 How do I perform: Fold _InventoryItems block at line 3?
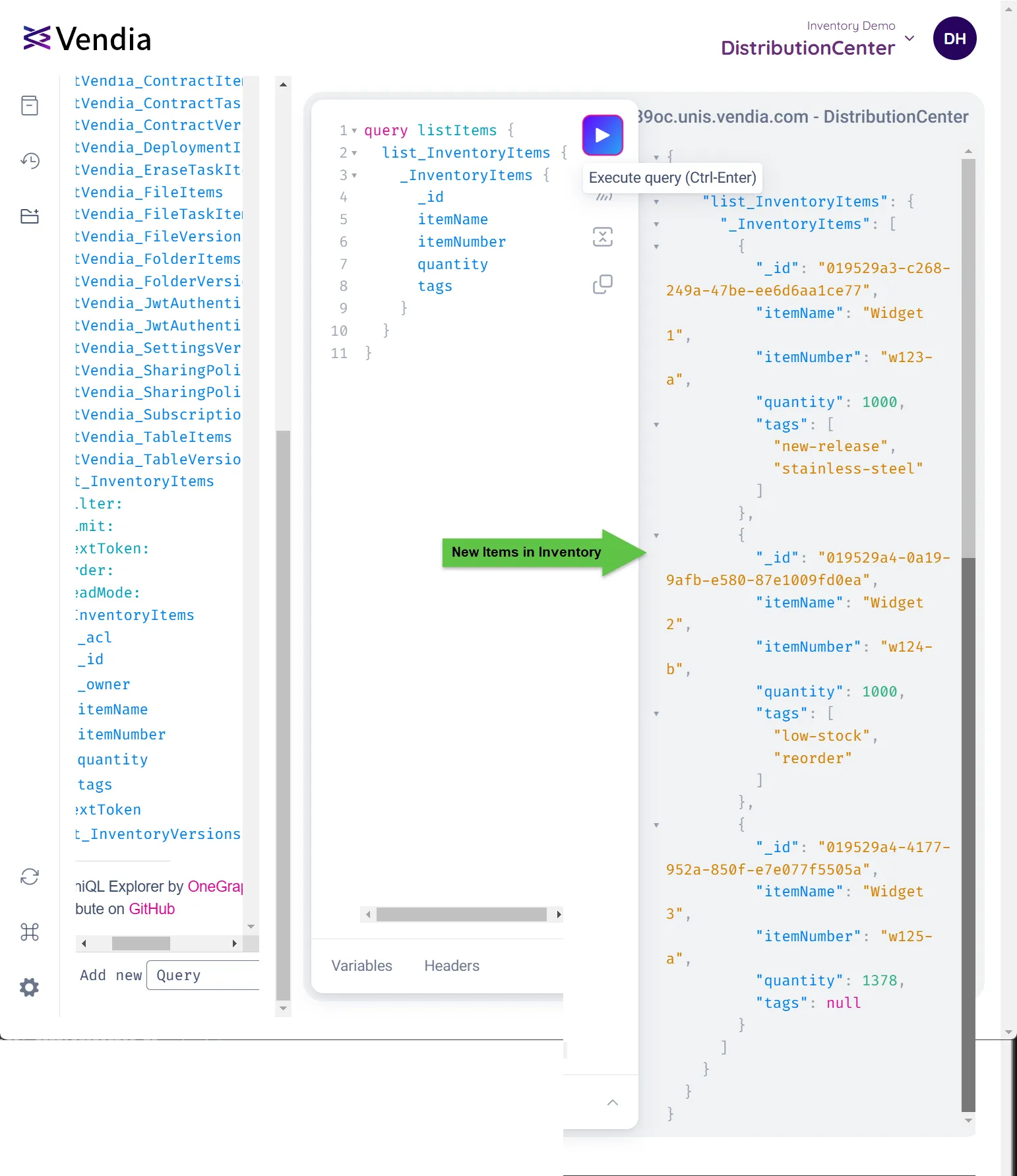coord(354,175)
